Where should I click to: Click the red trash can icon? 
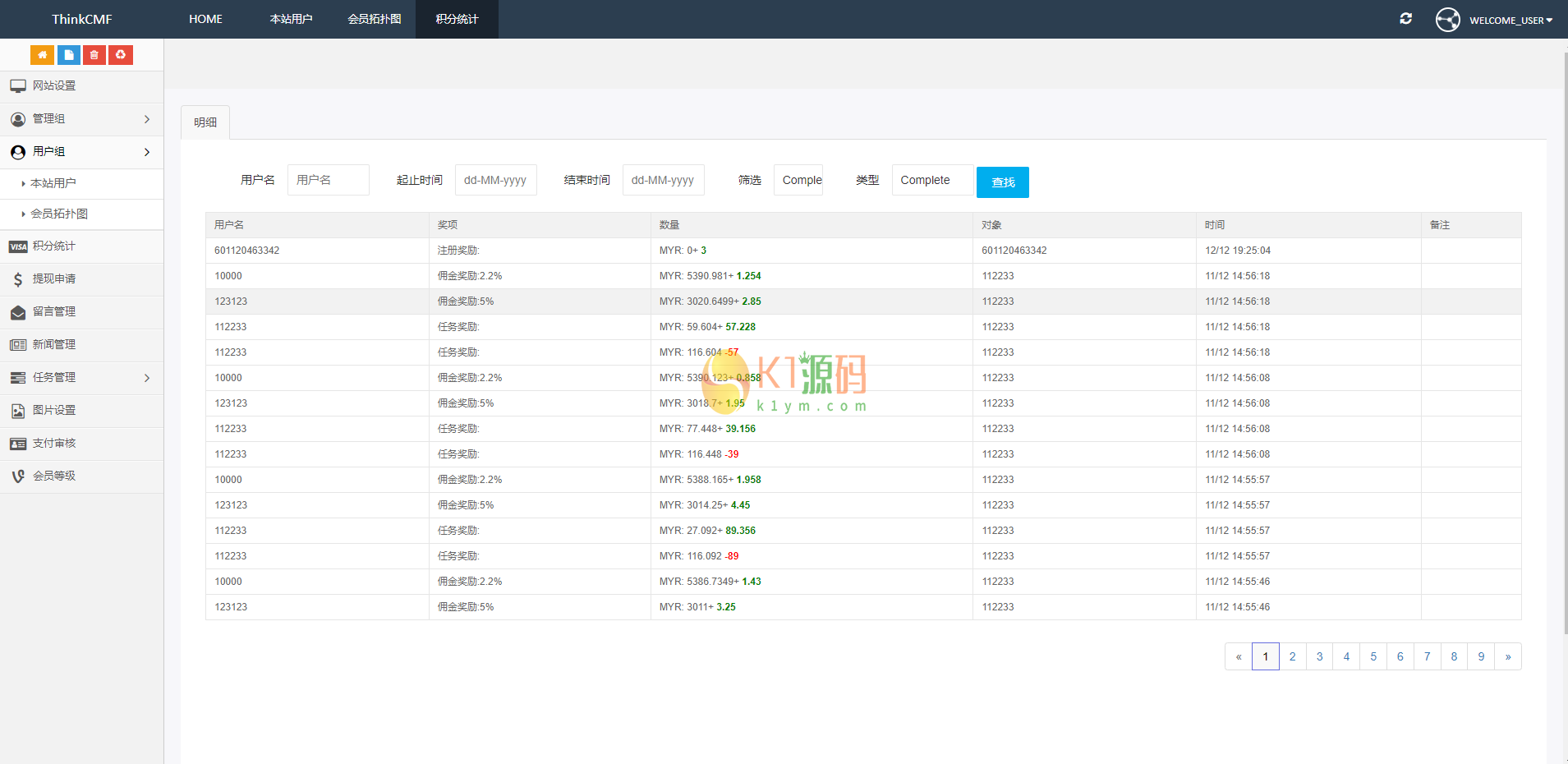(x=94, y=55)
